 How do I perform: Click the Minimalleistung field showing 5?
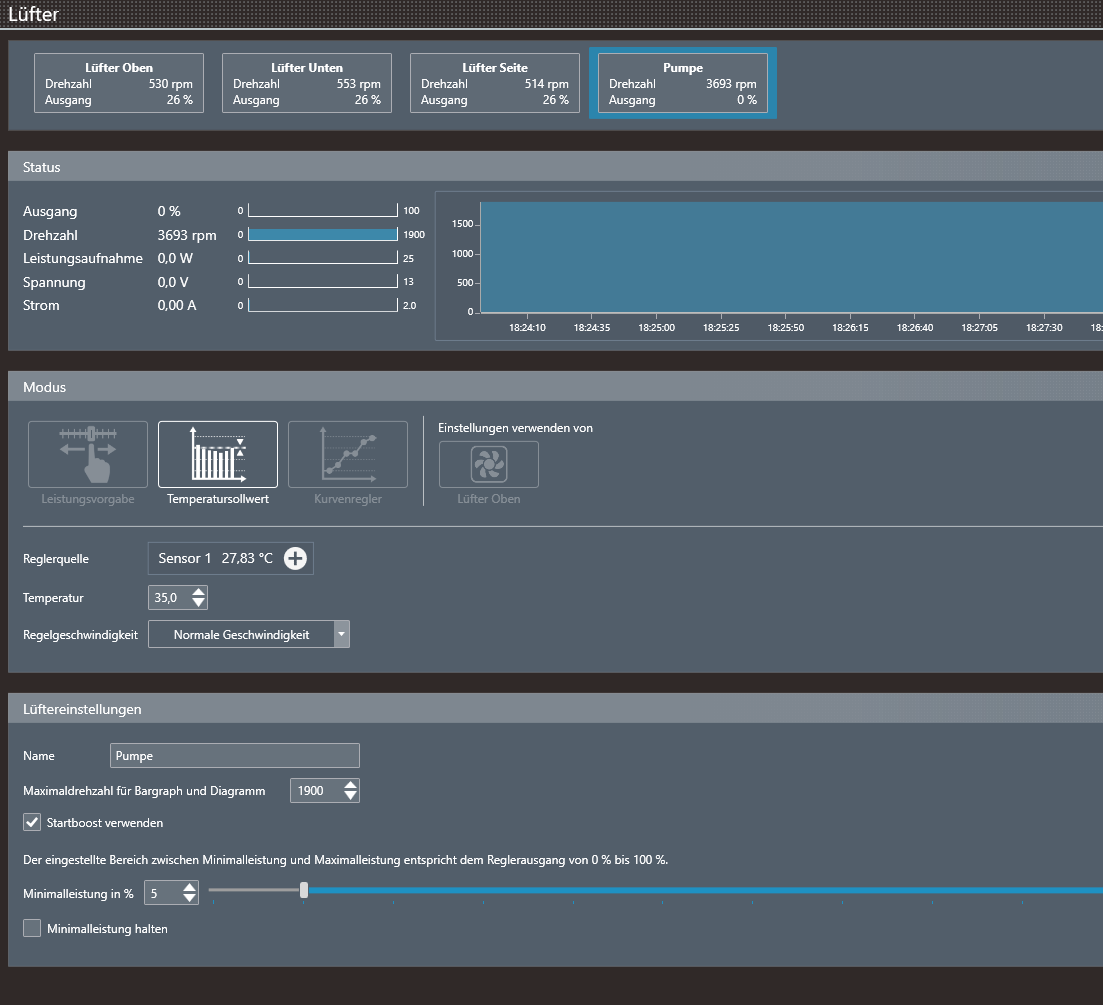(x=162, y=893)
